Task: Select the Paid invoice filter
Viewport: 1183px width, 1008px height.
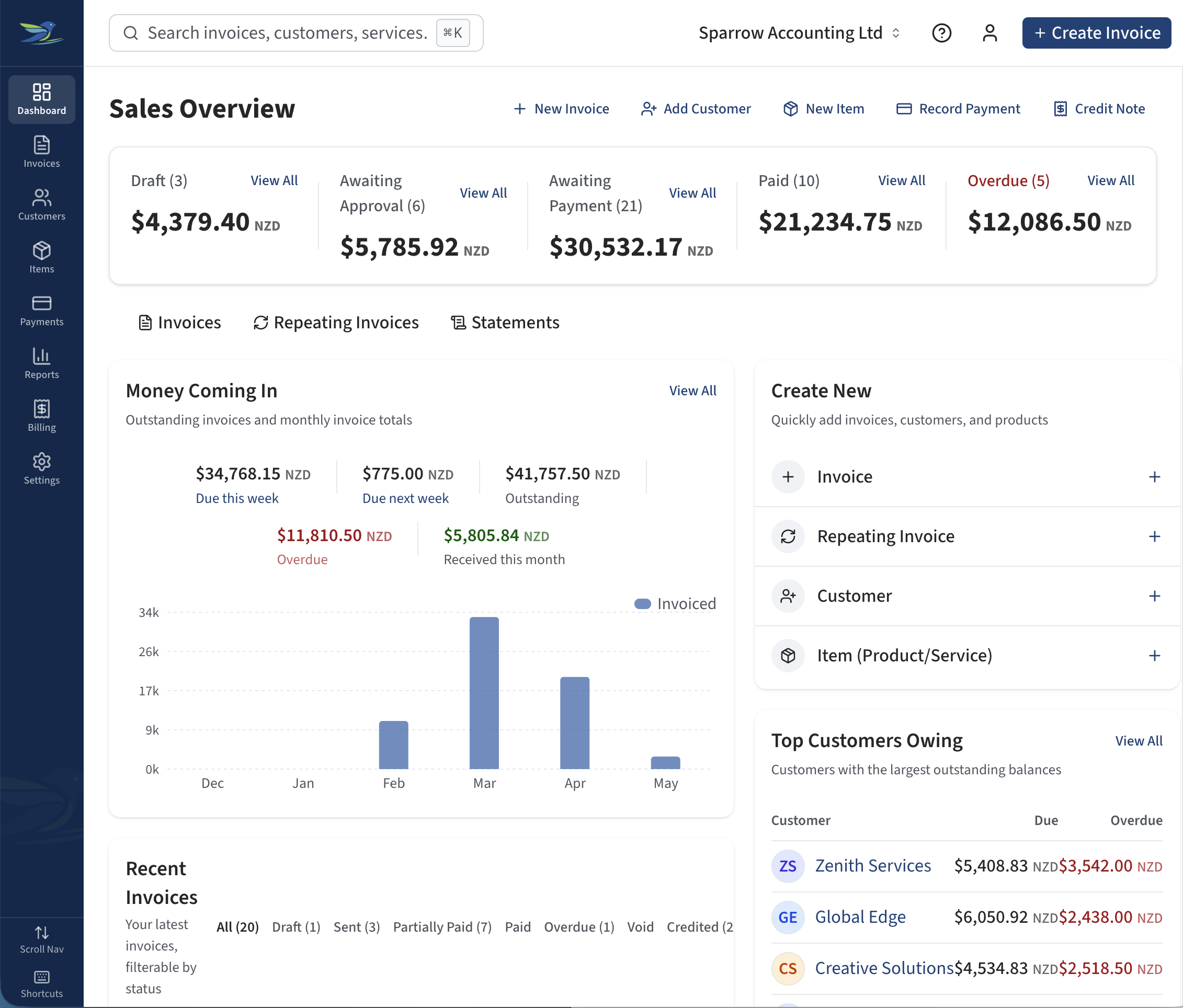Action: (x=518, y=927)
